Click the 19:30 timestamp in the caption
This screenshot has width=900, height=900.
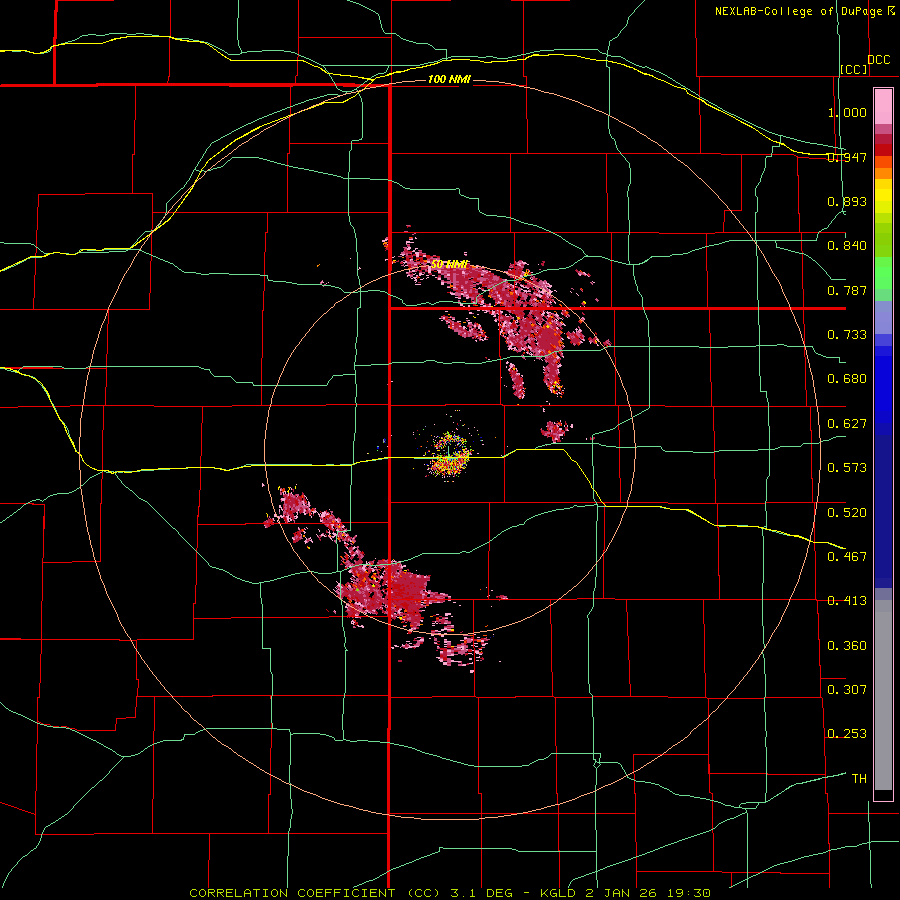[690, 893]
